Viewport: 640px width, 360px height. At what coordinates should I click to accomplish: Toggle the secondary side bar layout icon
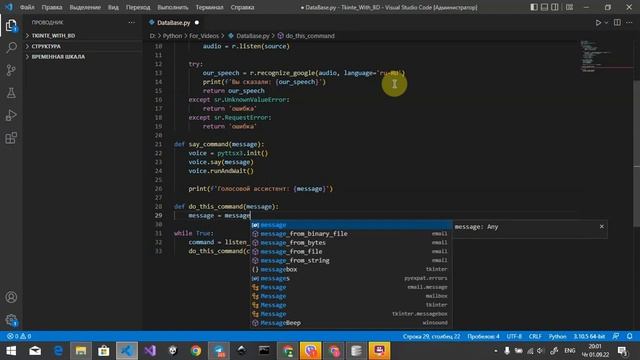[555, 7]
